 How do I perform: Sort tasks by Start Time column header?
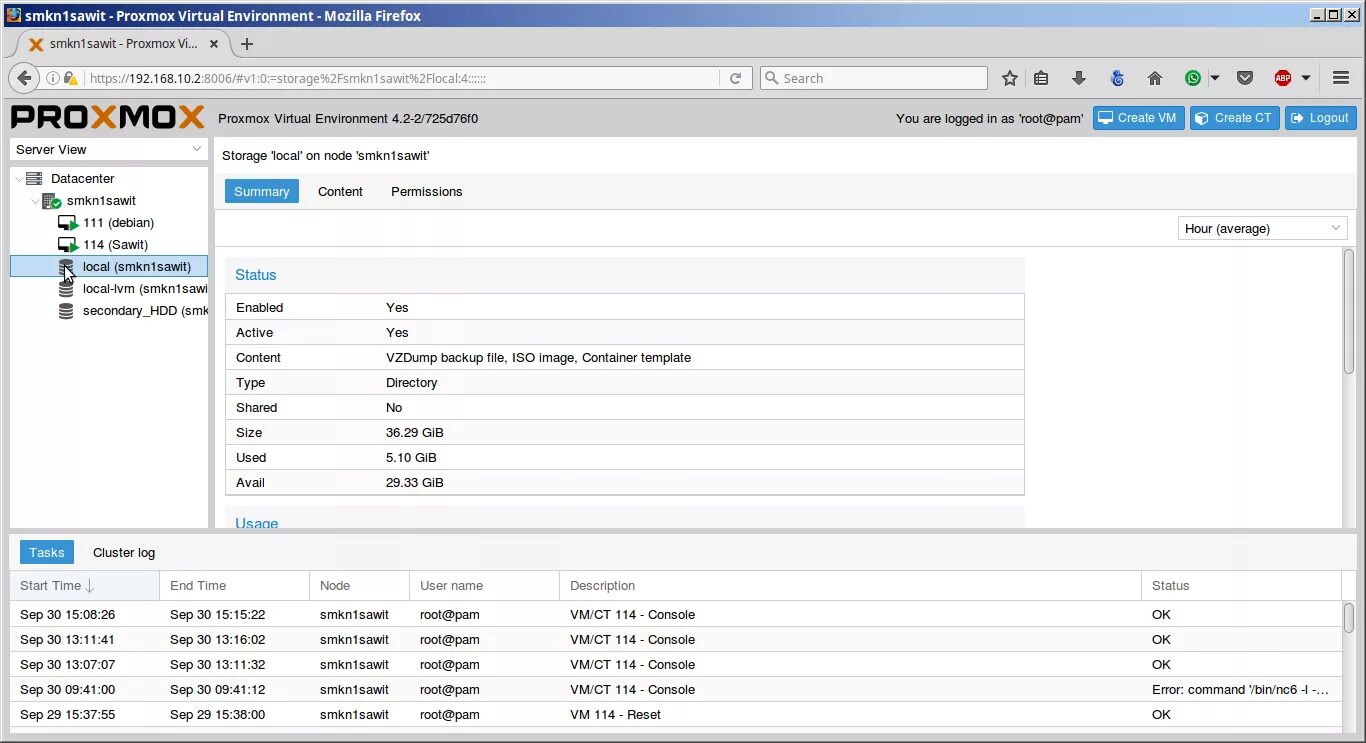tap(84, 586)
